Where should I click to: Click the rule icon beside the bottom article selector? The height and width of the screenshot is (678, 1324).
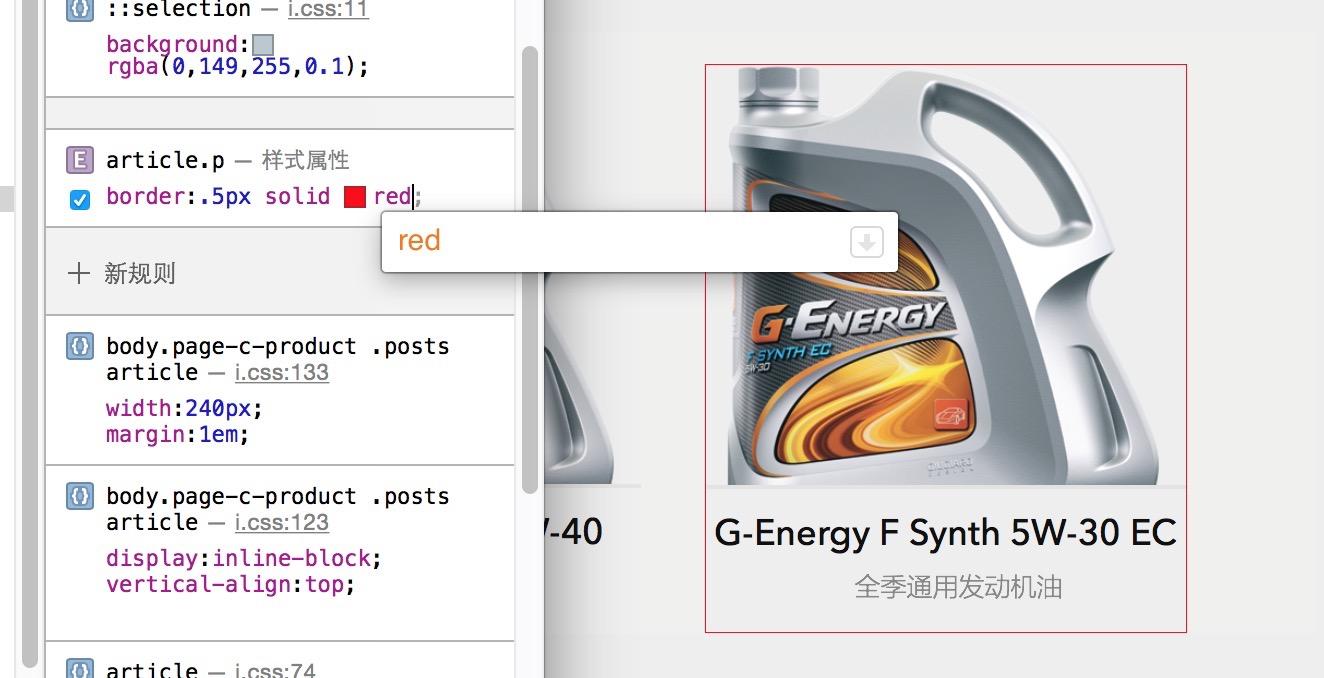pos(79,669)
